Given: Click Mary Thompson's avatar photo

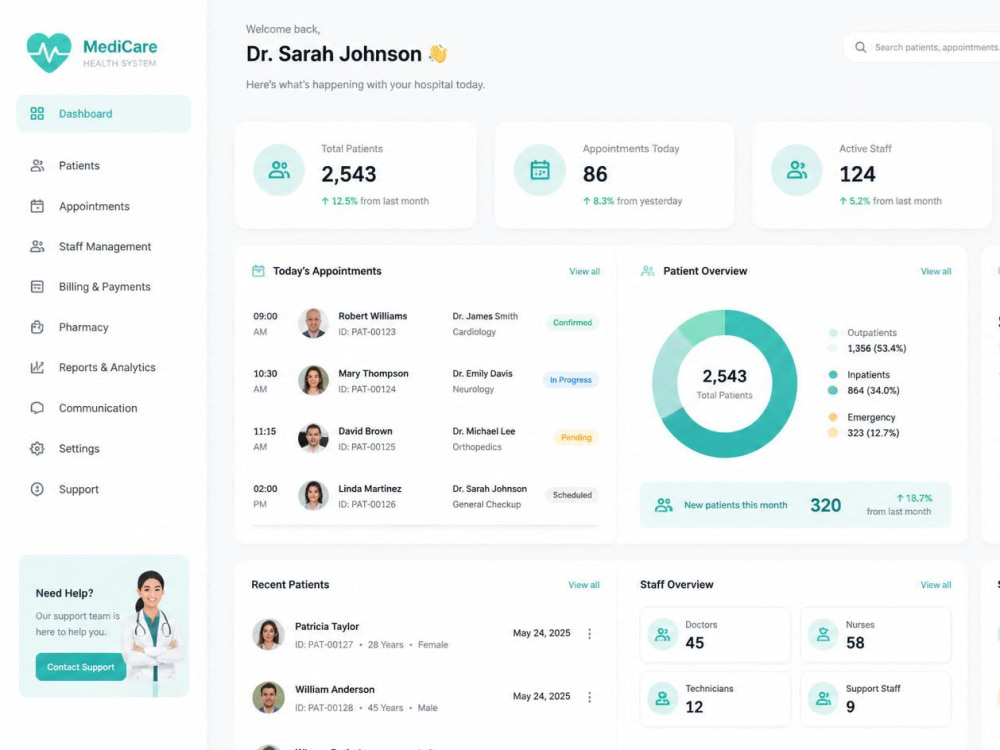Looking at the screenshot, I should (x=313, y=381).
